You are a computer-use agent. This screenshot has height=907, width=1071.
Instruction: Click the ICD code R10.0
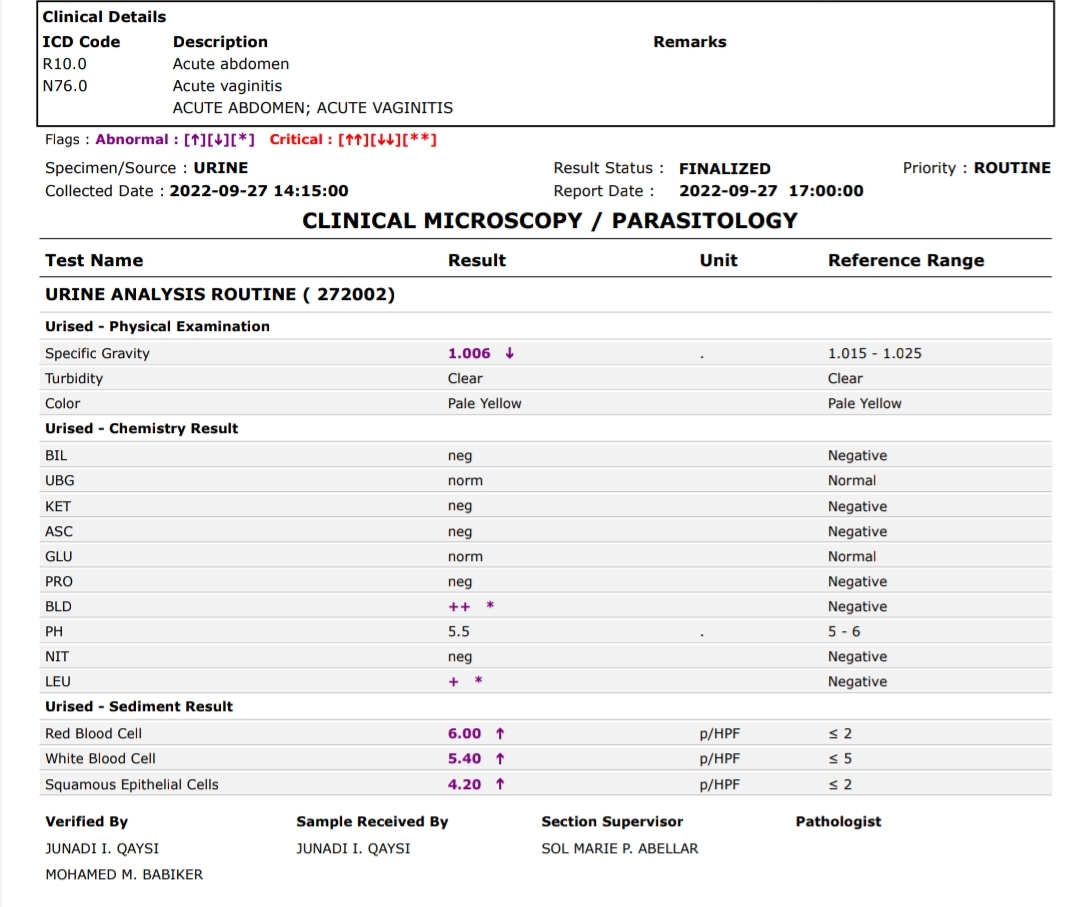coord(64,64)
